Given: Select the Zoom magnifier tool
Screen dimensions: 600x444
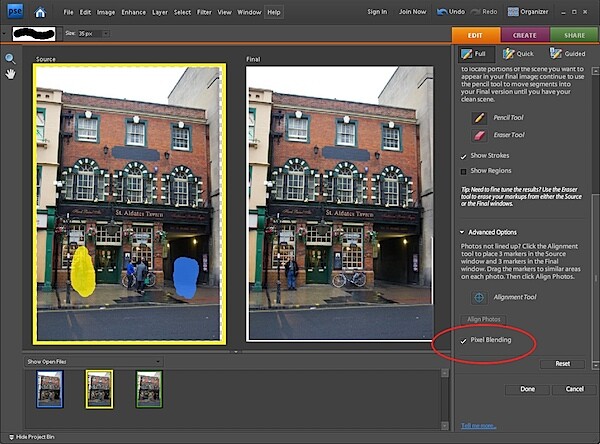Looking at the screenshot, I should coord(10,59).
